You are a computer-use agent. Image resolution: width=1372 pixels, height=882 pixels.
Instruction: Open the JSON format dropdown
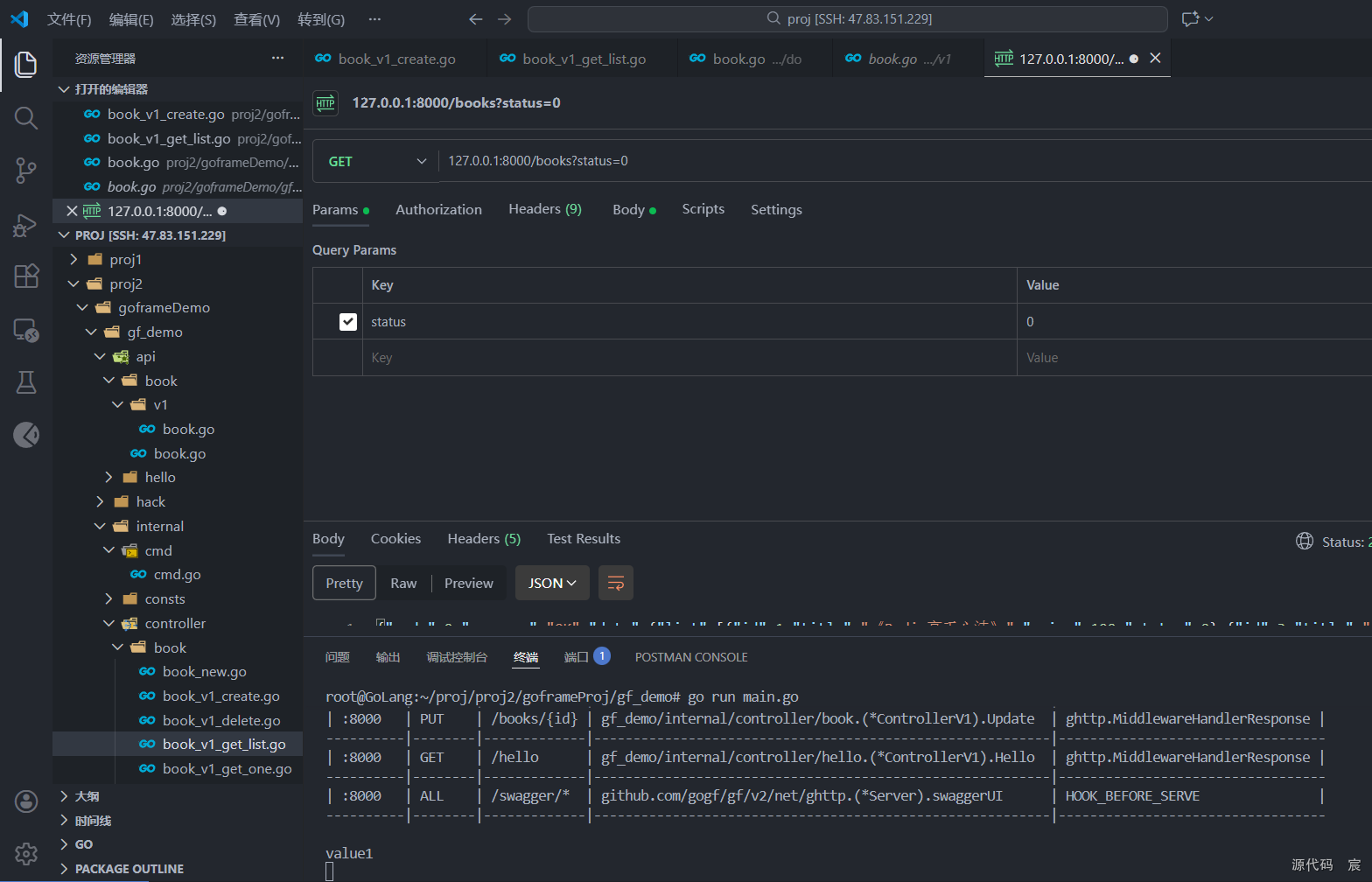click(552, 583)
